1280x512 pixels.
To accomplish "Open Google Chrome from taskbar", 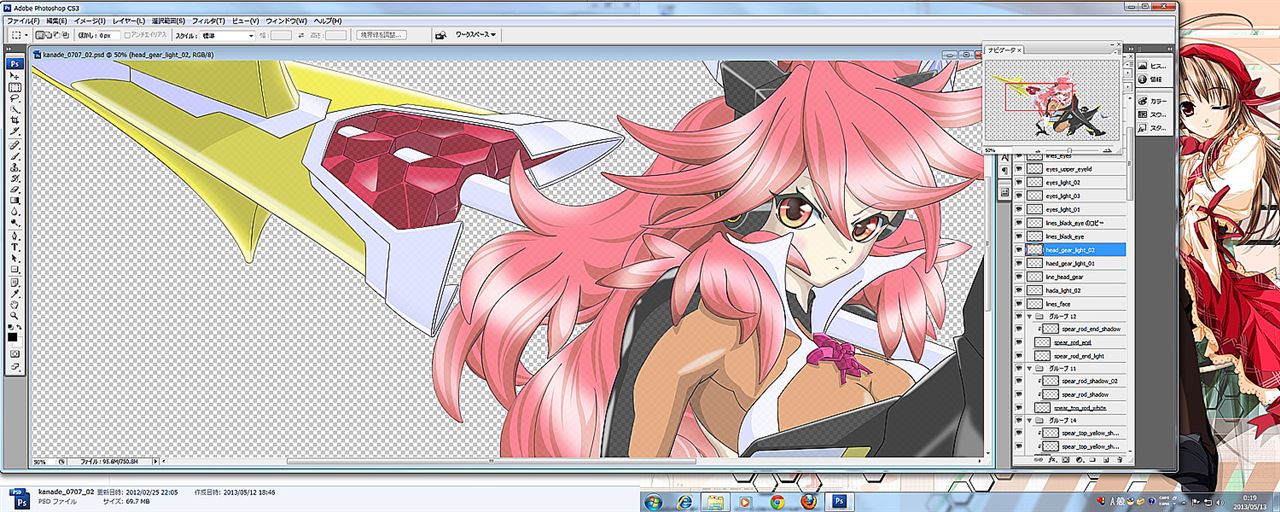I will (776, 501).
